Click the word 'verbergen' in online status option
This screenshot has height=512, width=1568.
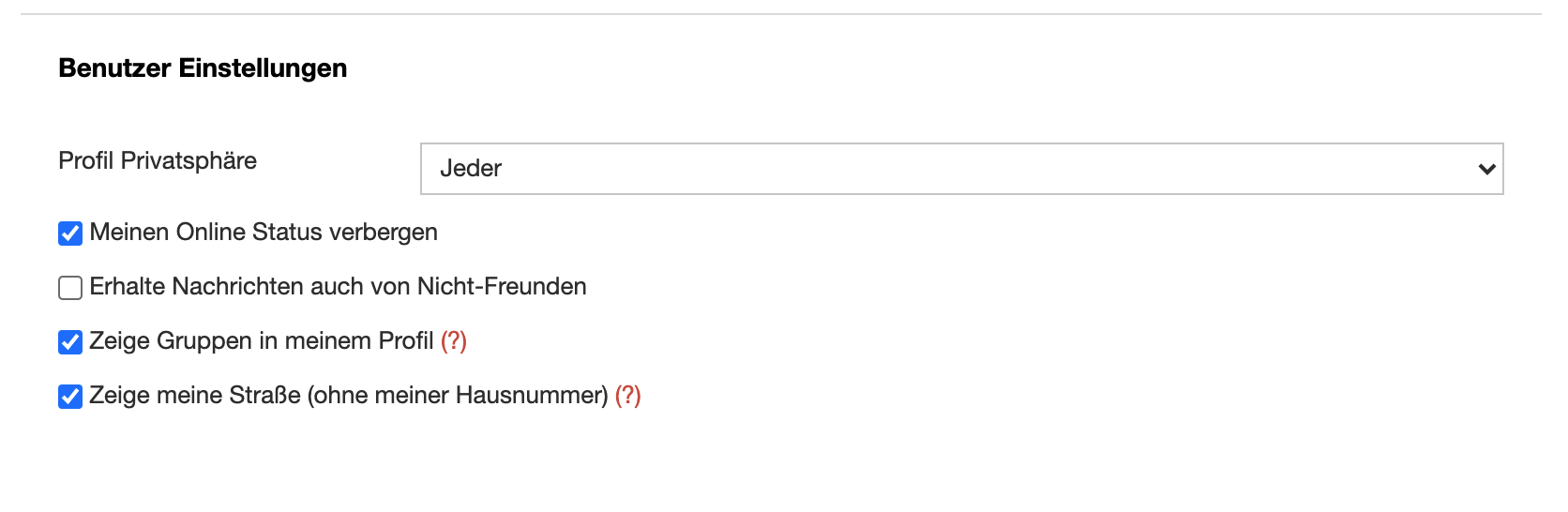pos(383,233)
